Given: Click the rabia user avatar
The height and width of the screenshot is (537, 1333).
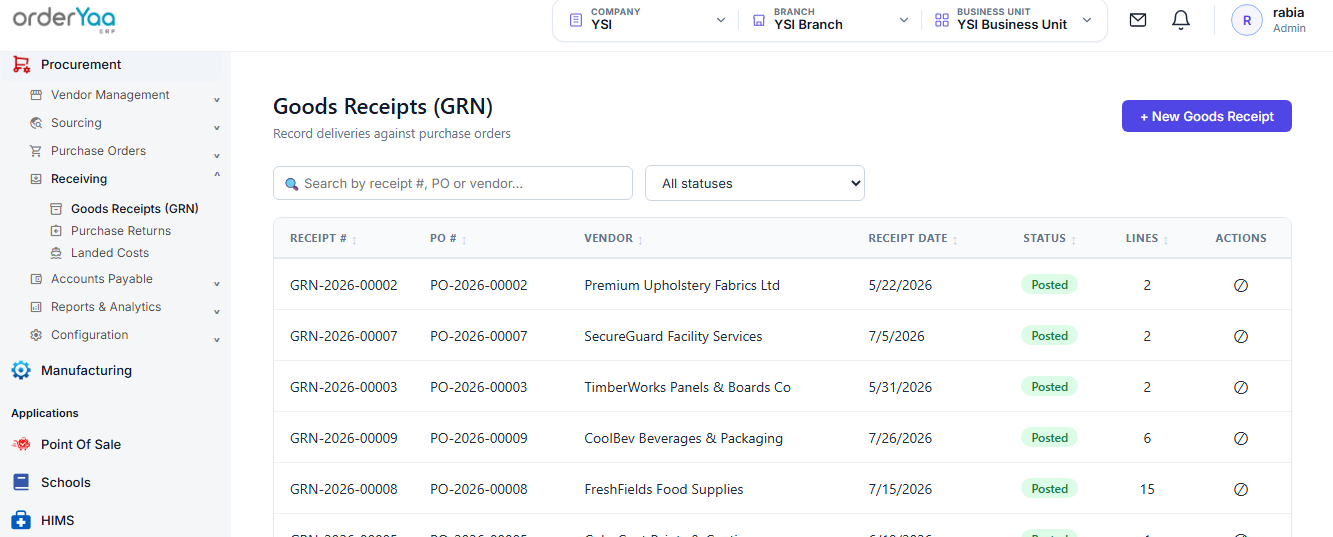Looking at the screenshot, I should pos(1247,20).
